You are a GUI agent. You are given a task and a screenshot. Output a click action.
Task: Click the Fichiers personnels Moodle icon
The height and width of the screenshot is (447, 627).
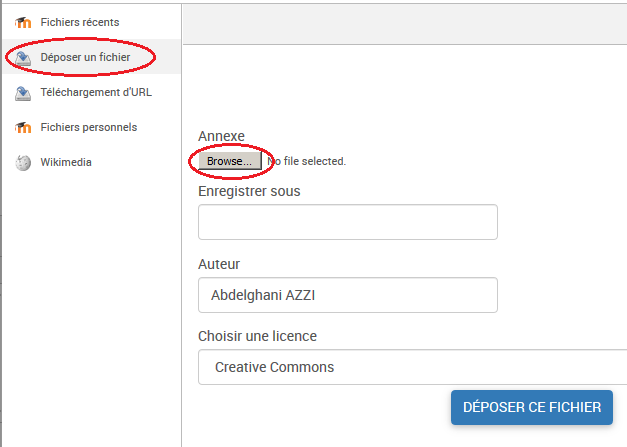(x=23, y=128)
